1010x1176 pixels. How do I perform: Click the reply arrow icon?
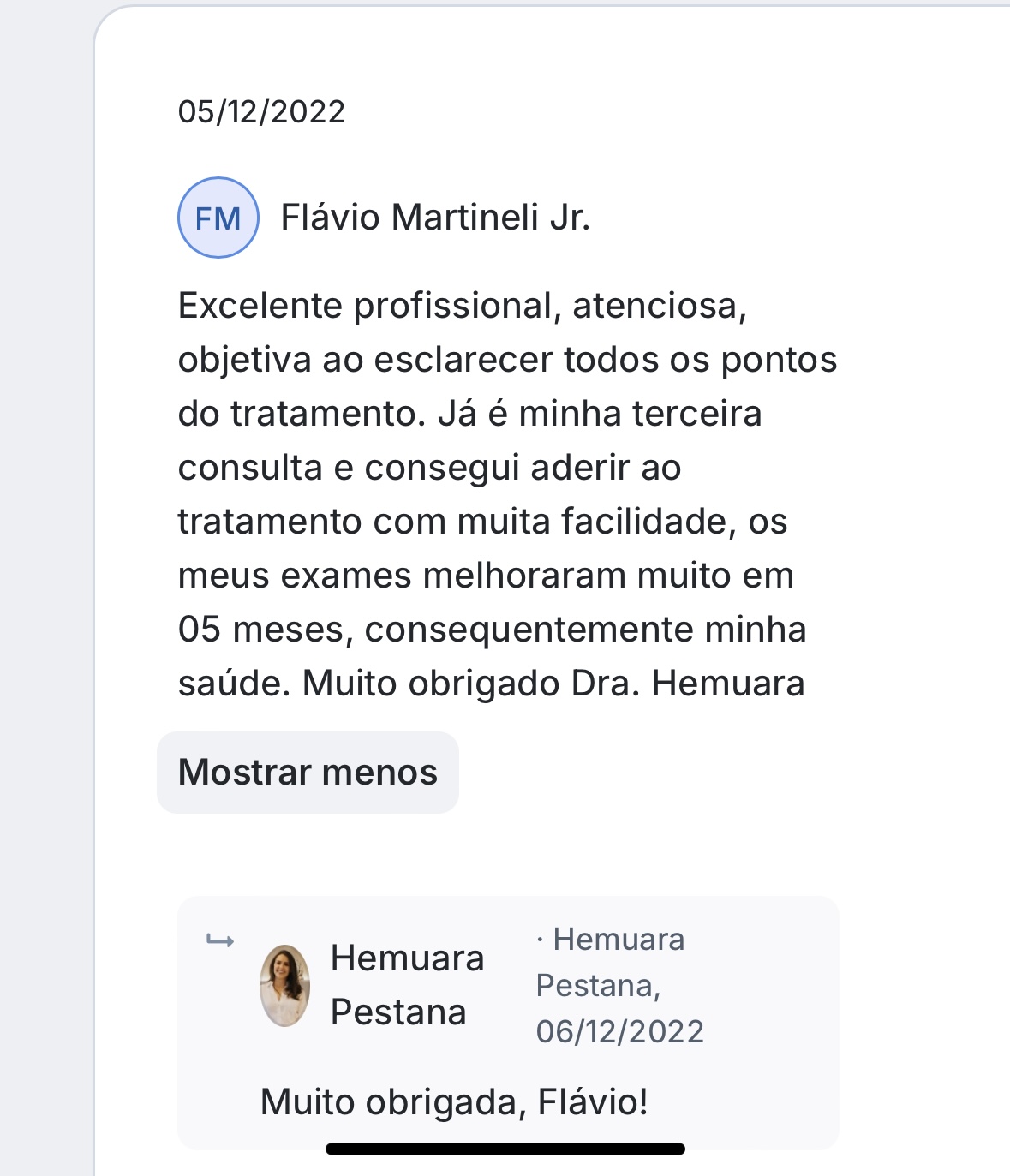(220, 942)
